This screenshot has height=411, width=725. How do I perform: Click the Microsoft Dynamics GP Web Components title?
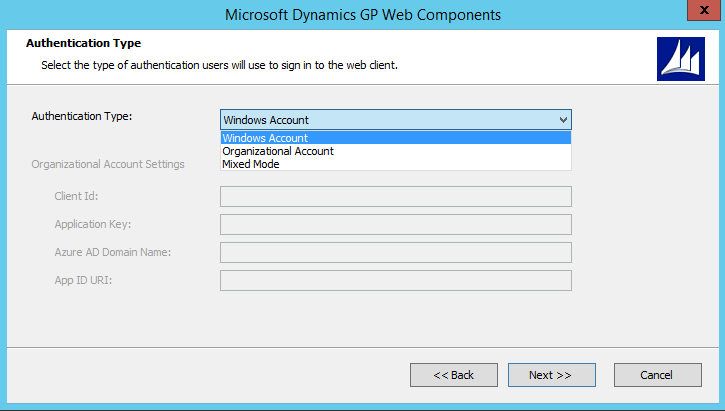tap(363, 15)
